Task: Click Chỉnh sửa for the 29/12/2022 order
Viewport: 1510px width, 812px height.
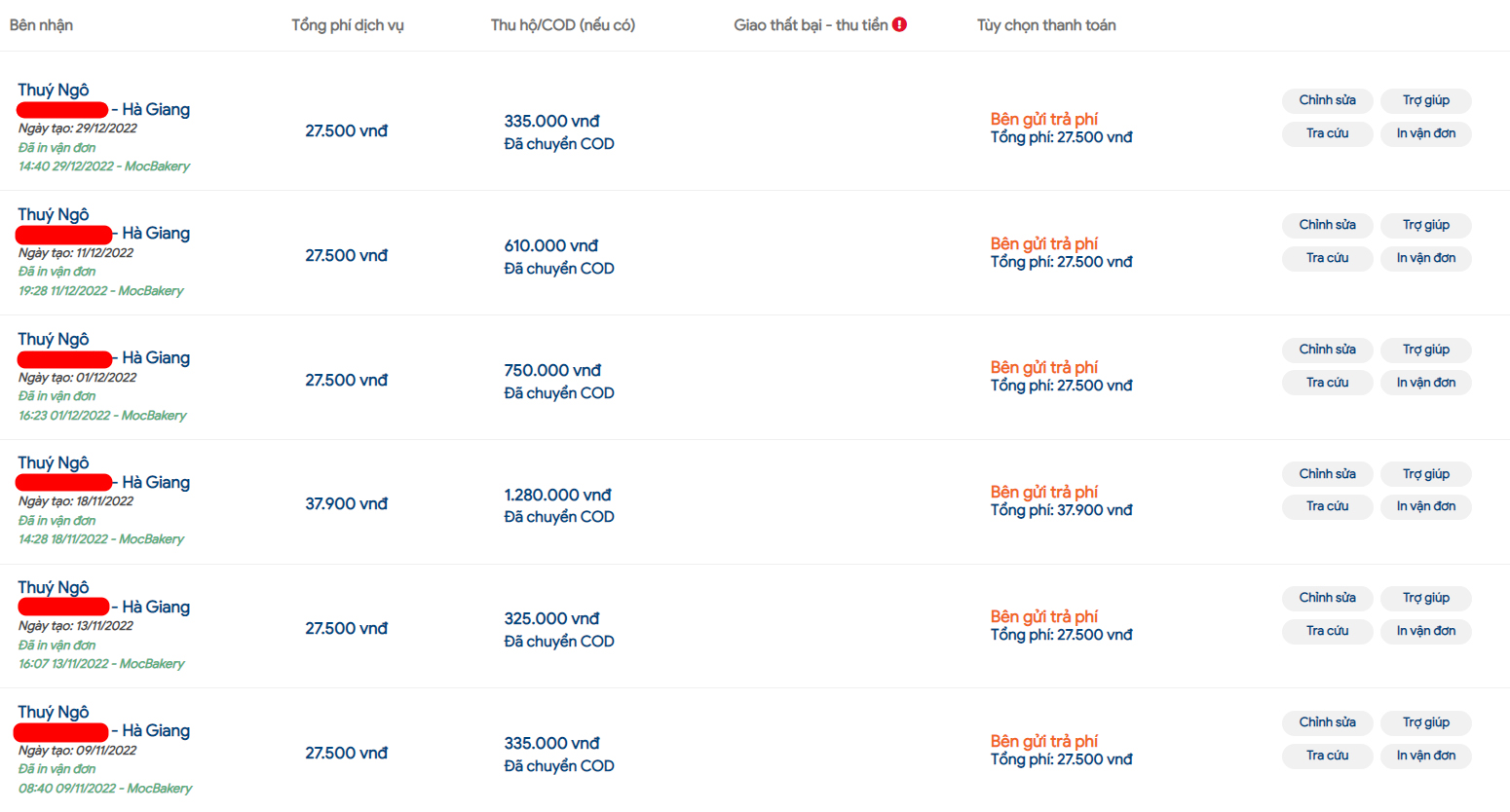Action: (x=1327, y=100)
